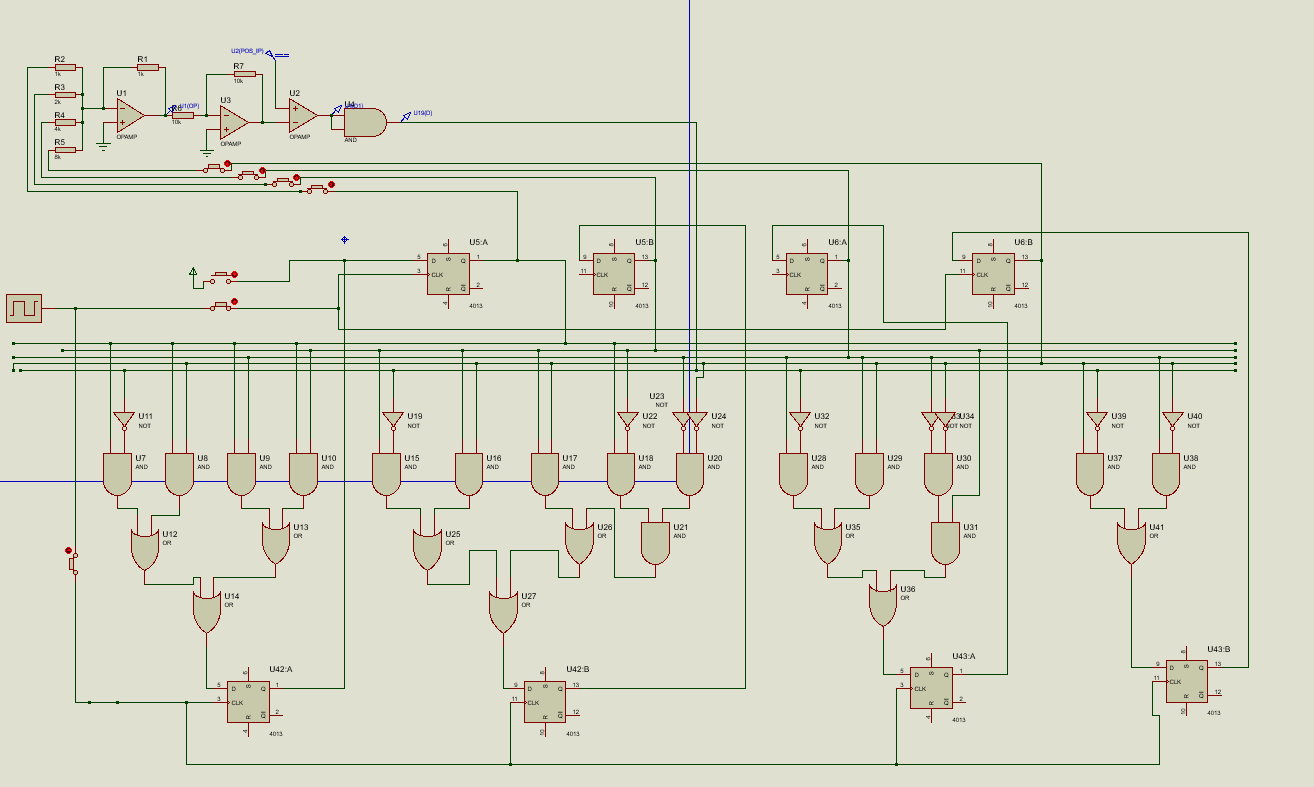
Task: Select flip-flop U5:A
Action: tap(447, 274)
